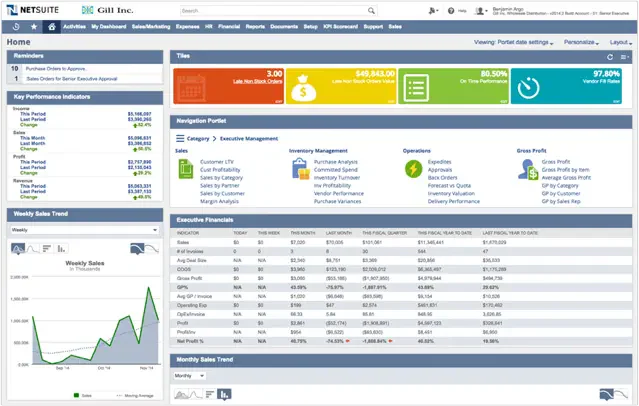Viewport: 639px width, 406px height.
Task: Expand the Personalize dropdown
Action: point(581,42)
